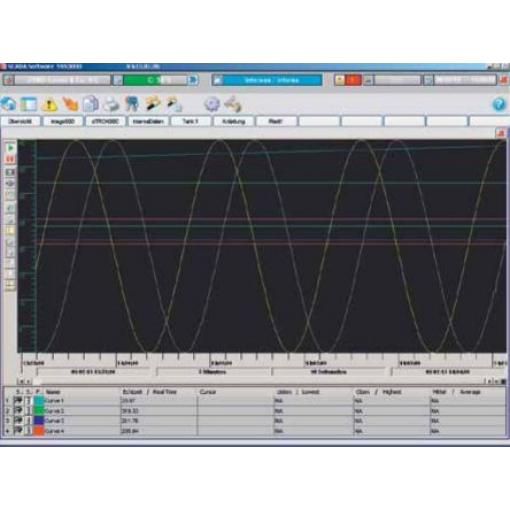Switch to the Tank 1 tab
The width and height of the screenshot is (510, 510).
pyautogui.click(x=190, y=121)
